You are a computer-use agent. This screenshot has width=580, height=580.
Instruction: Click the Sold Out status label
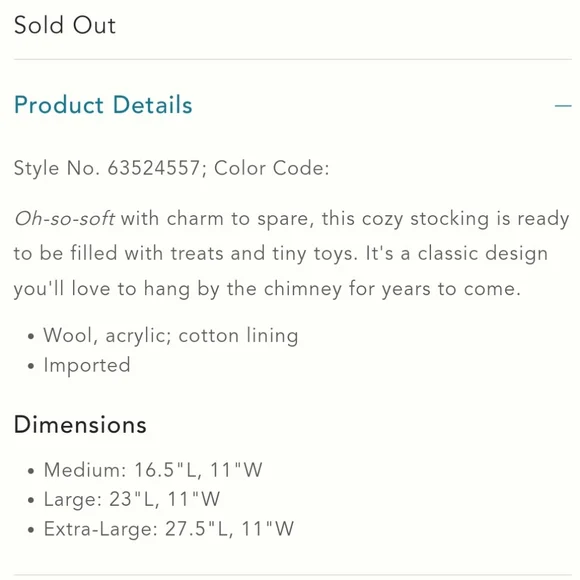point(65,25)
